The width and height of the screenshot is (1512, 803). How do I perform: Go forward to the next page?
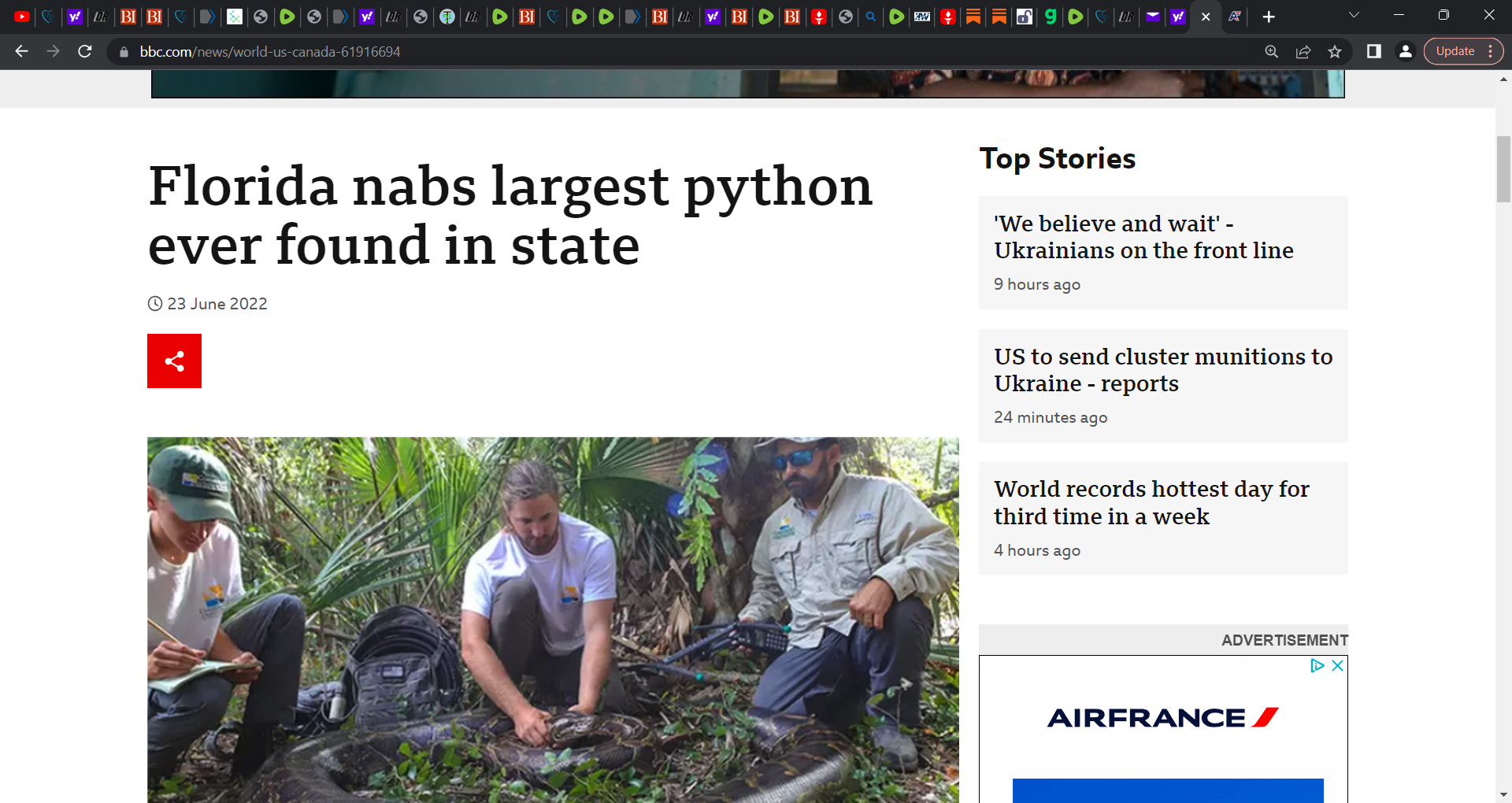point(54,51)
